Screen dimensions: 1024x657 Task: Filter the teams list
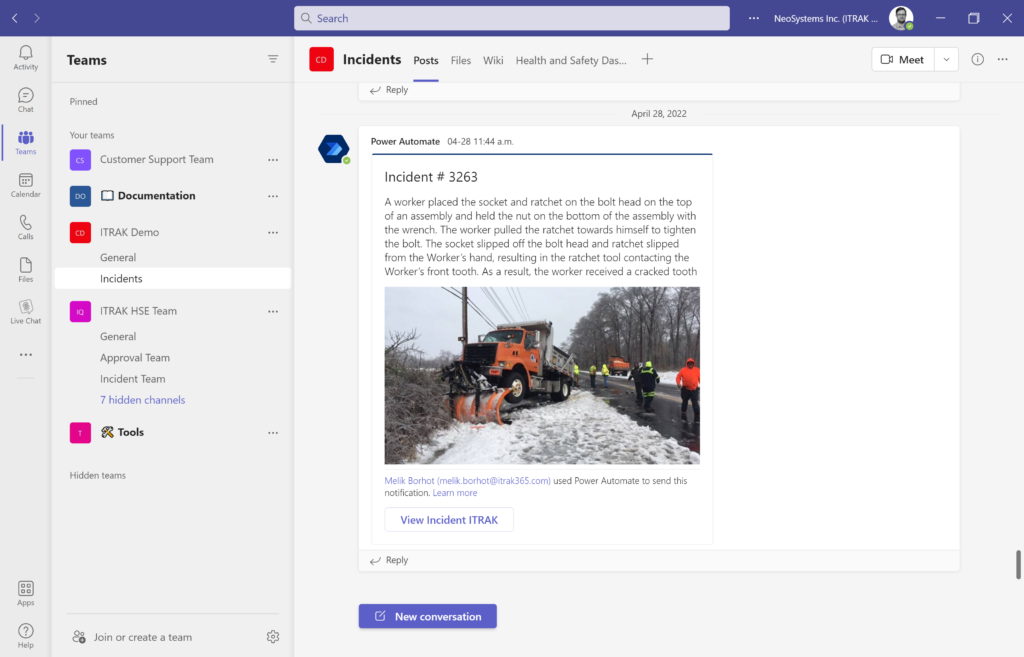tap(273, 58)
